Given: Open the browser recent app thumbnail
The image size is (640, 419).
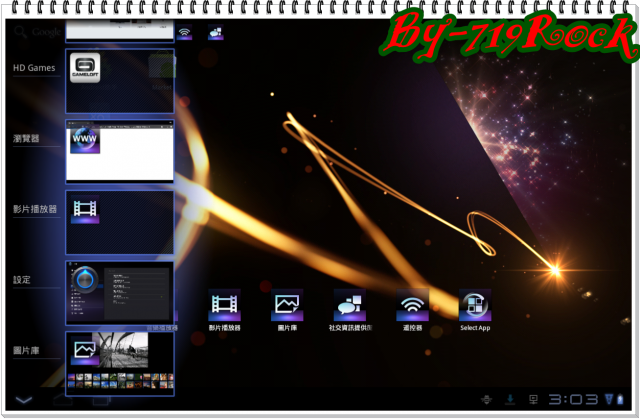Looking at the screenshot, I should point(120,151).
